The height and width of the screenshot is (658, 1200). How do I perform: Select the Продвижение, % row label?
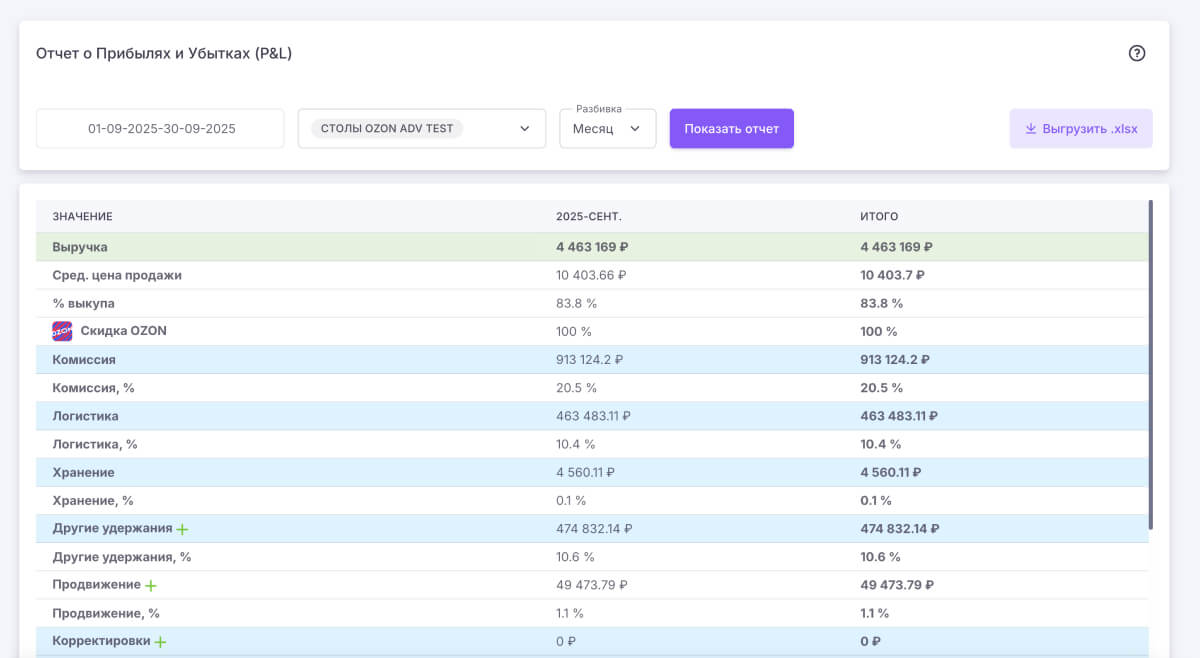coord(106,613)
